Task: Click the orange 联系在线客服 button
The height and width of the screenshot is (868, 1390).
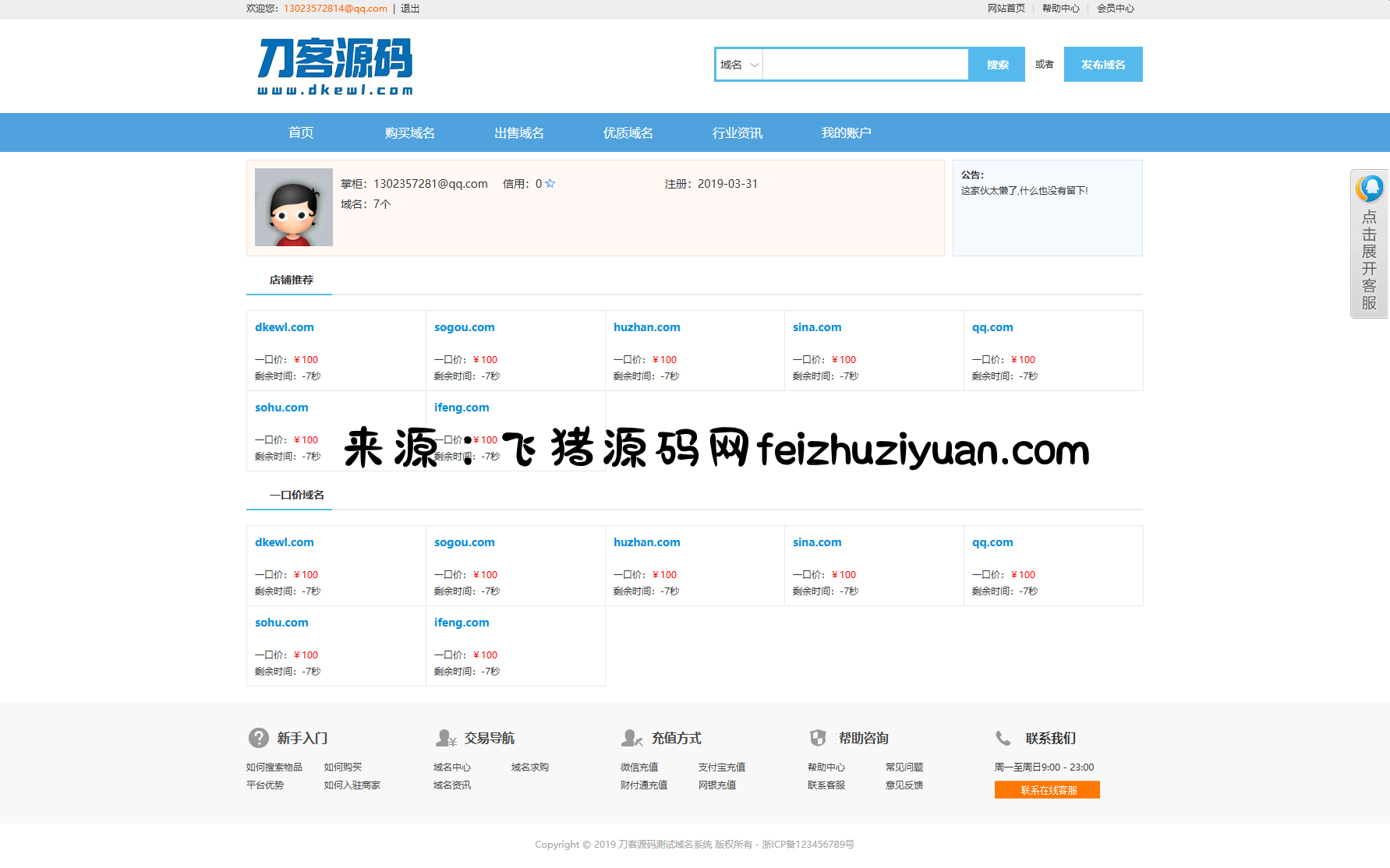Action: pyautogui.click(x=1047, y=790)
